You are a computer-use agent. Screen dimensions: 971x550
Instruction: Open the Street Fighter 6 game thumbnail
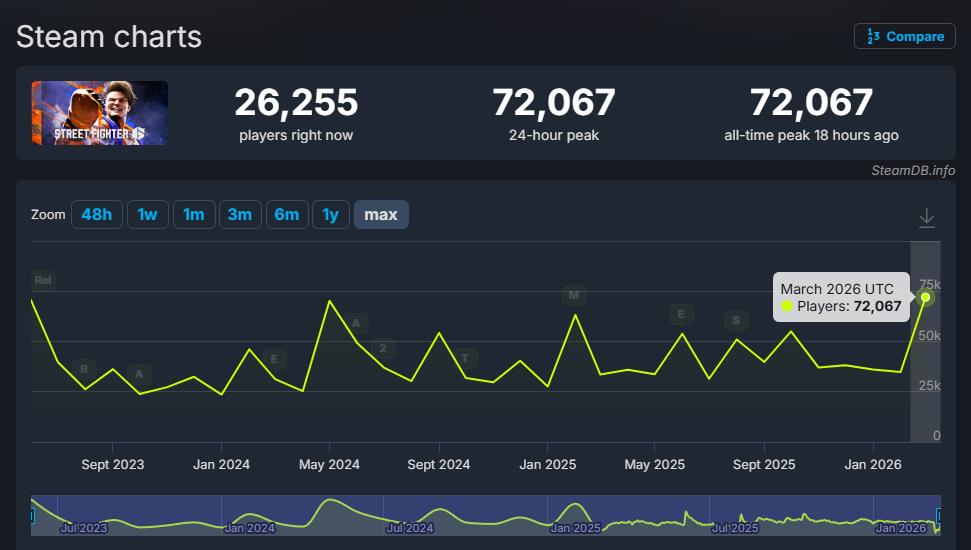point(100,113)
